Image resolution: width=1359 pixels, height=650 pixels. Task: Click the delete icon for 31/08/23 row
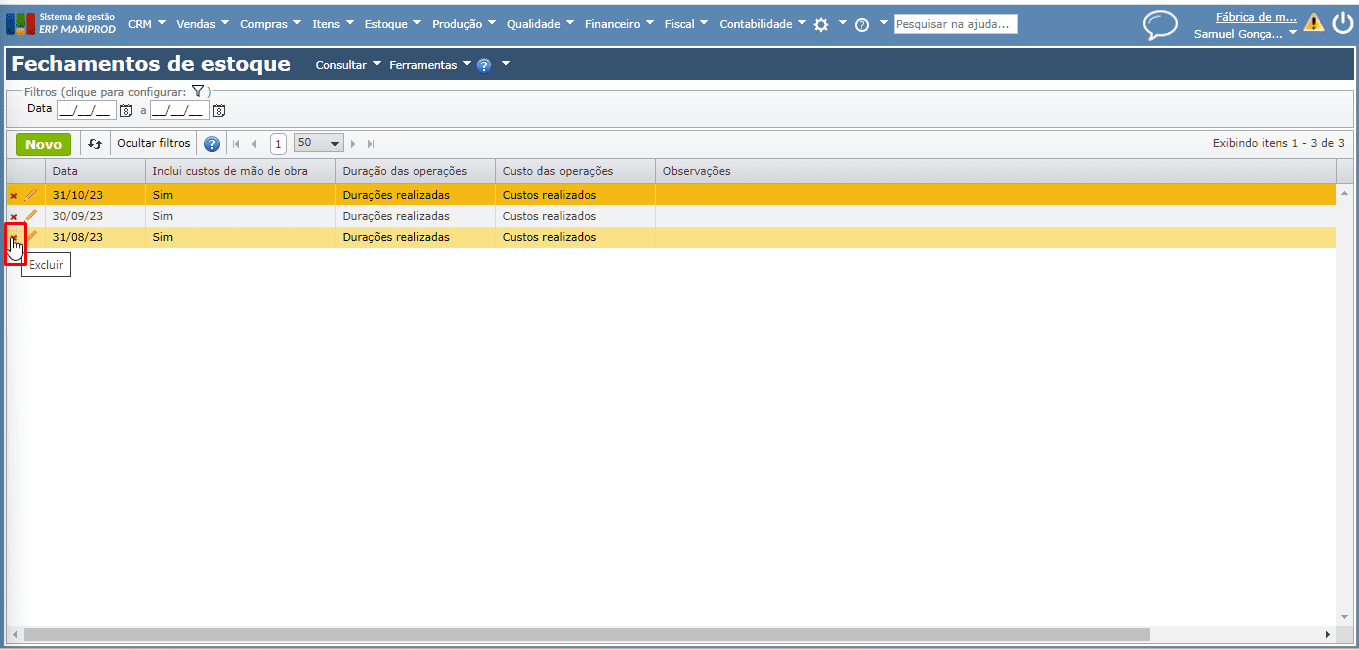click(14, 238)
